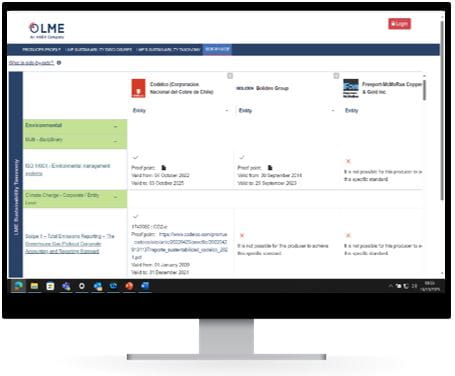This screenshot has width=455, height=376.
Task: Open Microsoft Teams from the taskbar
Action: point(66,286)
